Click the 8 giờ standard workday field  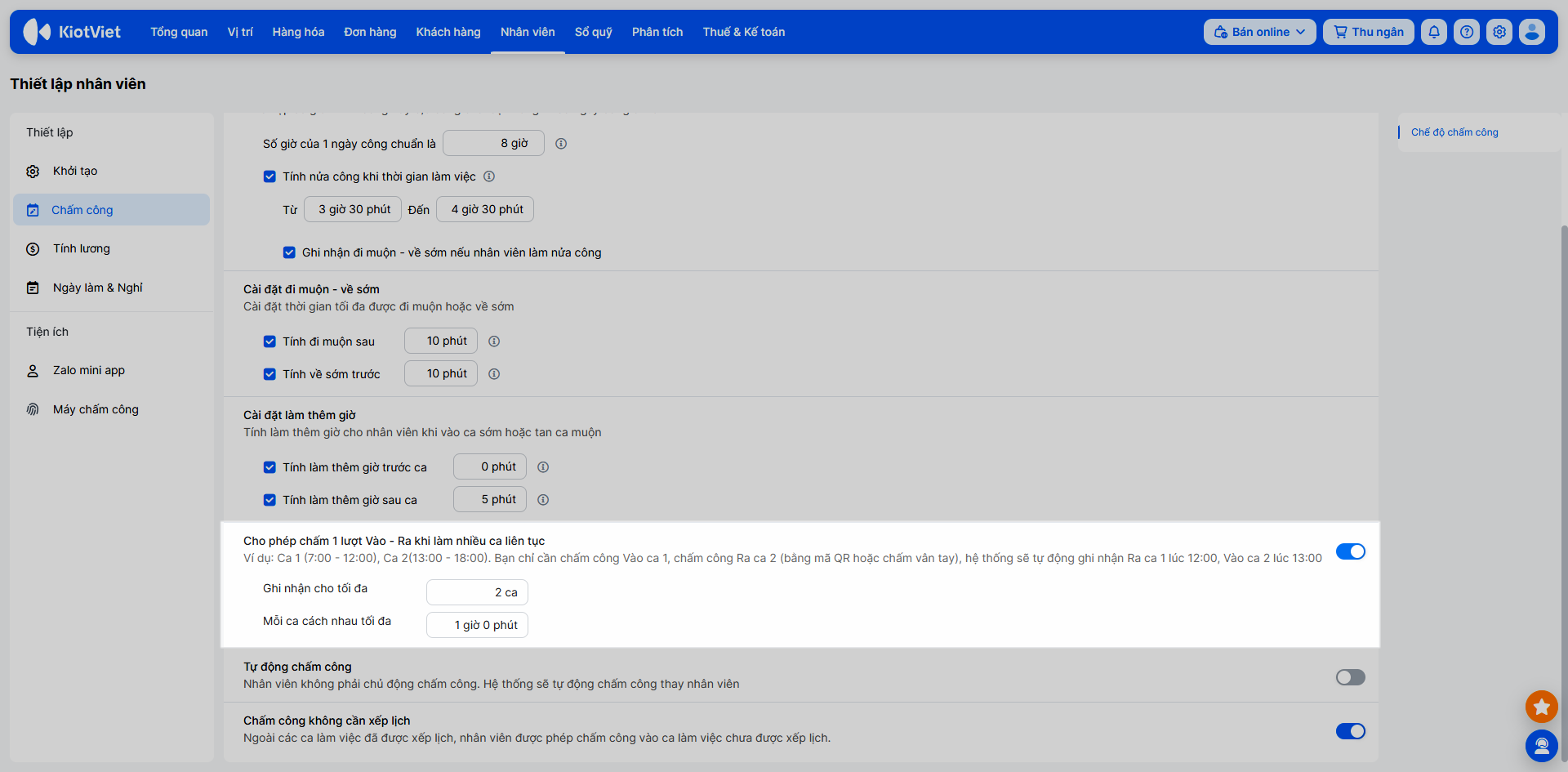(x=493, y=144)
